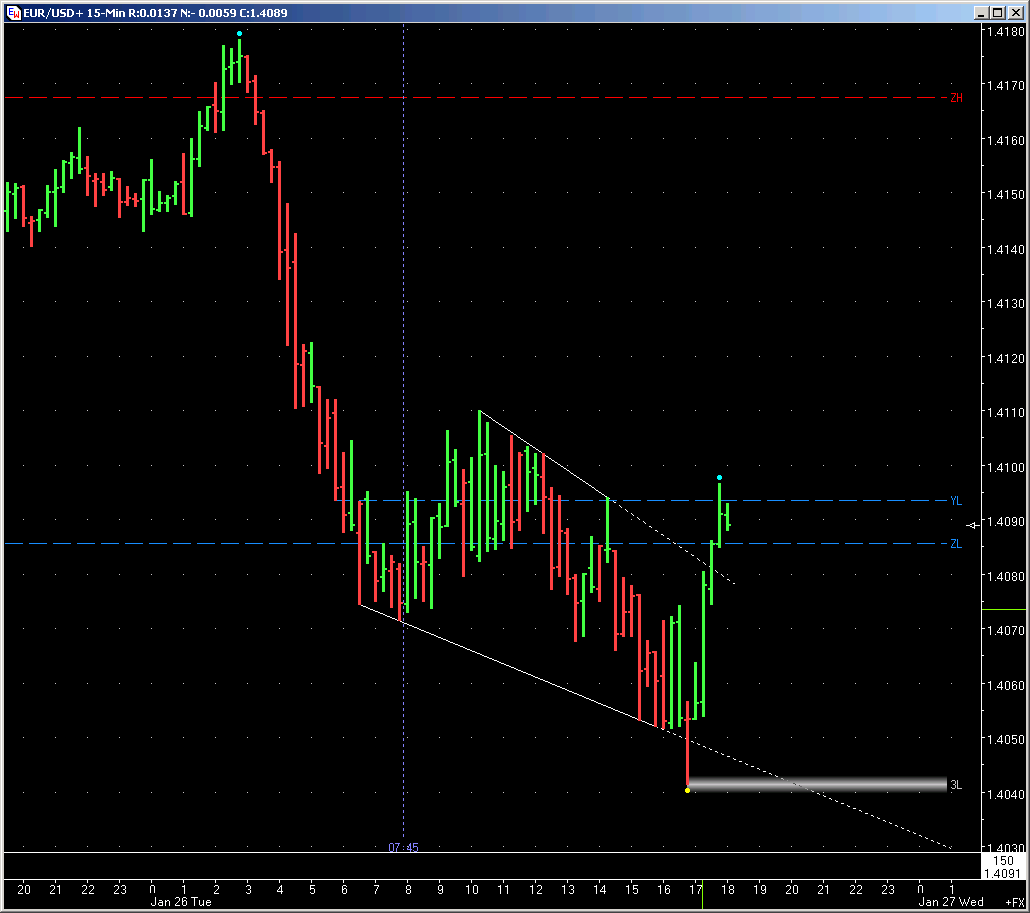
Task: Click the blue YL level label
Action: click(x=956, y=501)
